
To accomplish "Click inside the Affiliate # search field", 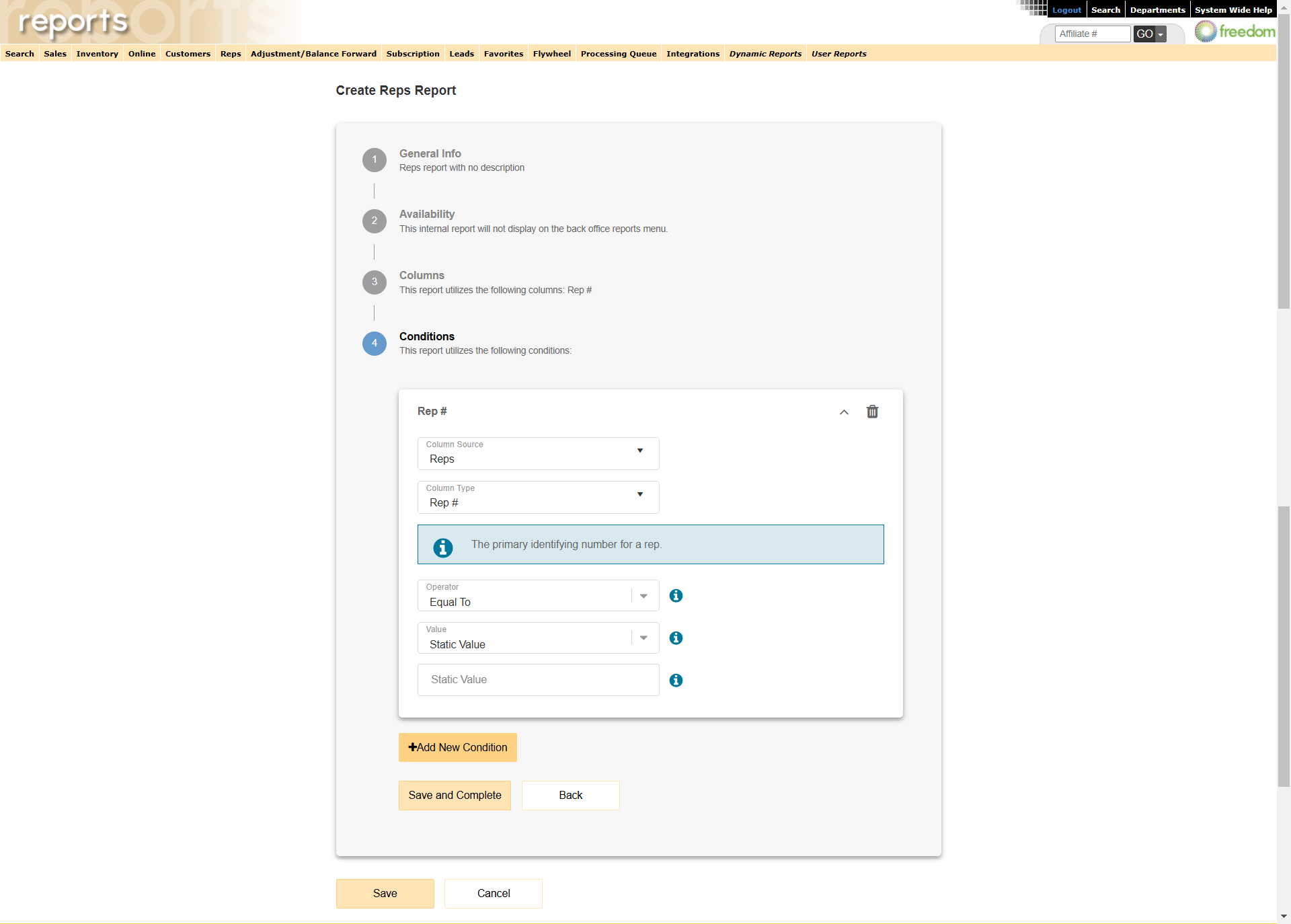I will [x=1092, y=34].
